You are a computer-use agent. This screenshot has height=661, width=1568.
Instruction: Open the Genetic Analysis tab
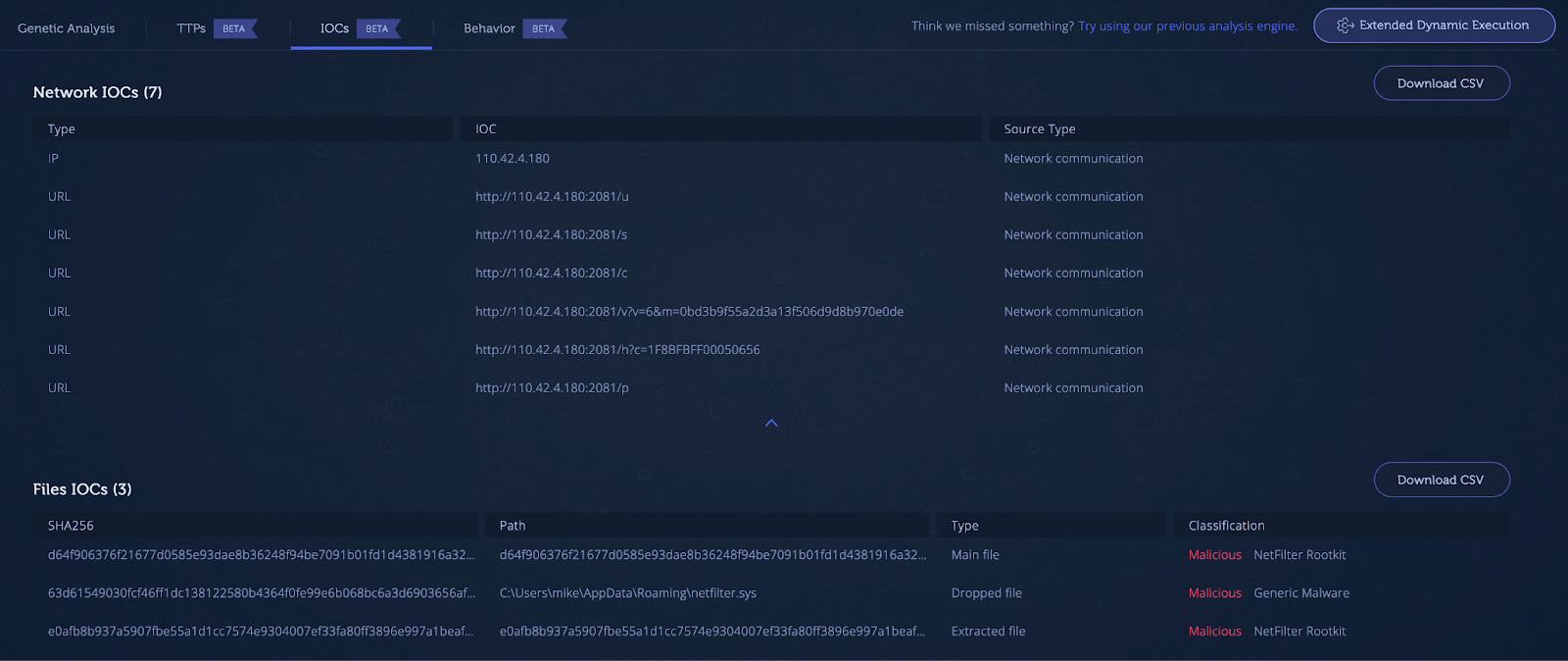pyautogui.click(x=66, y=28)
